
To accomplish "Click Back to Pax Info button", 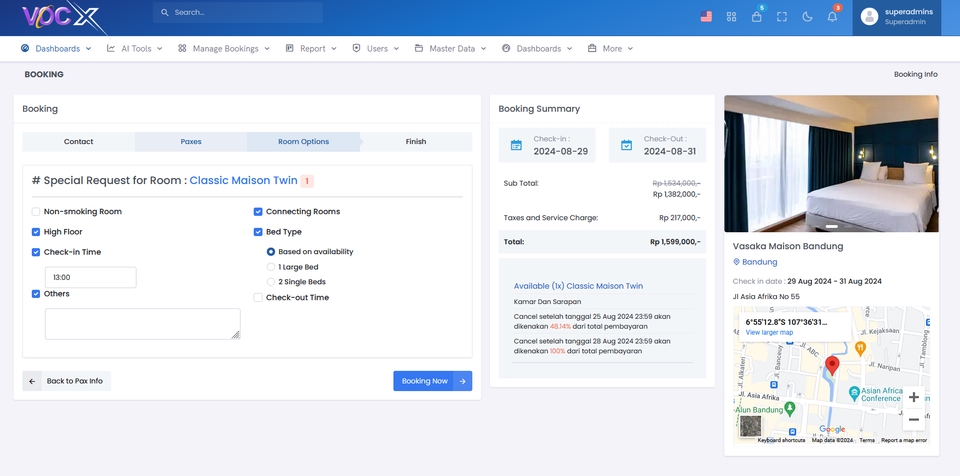I will click(67, 381).
